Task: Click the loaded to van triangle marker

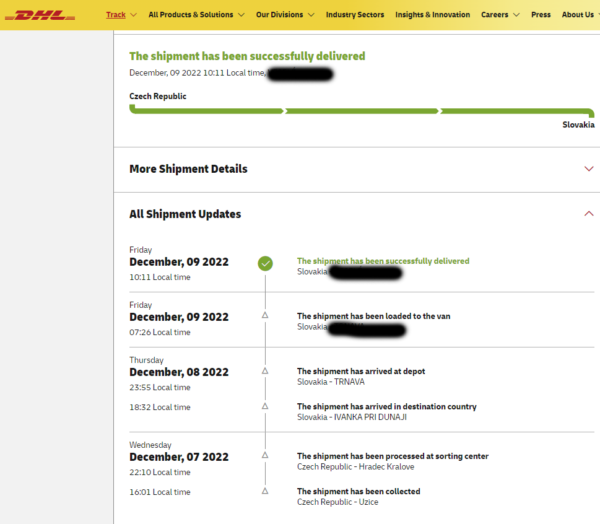Action: click(x=265, y=315)
